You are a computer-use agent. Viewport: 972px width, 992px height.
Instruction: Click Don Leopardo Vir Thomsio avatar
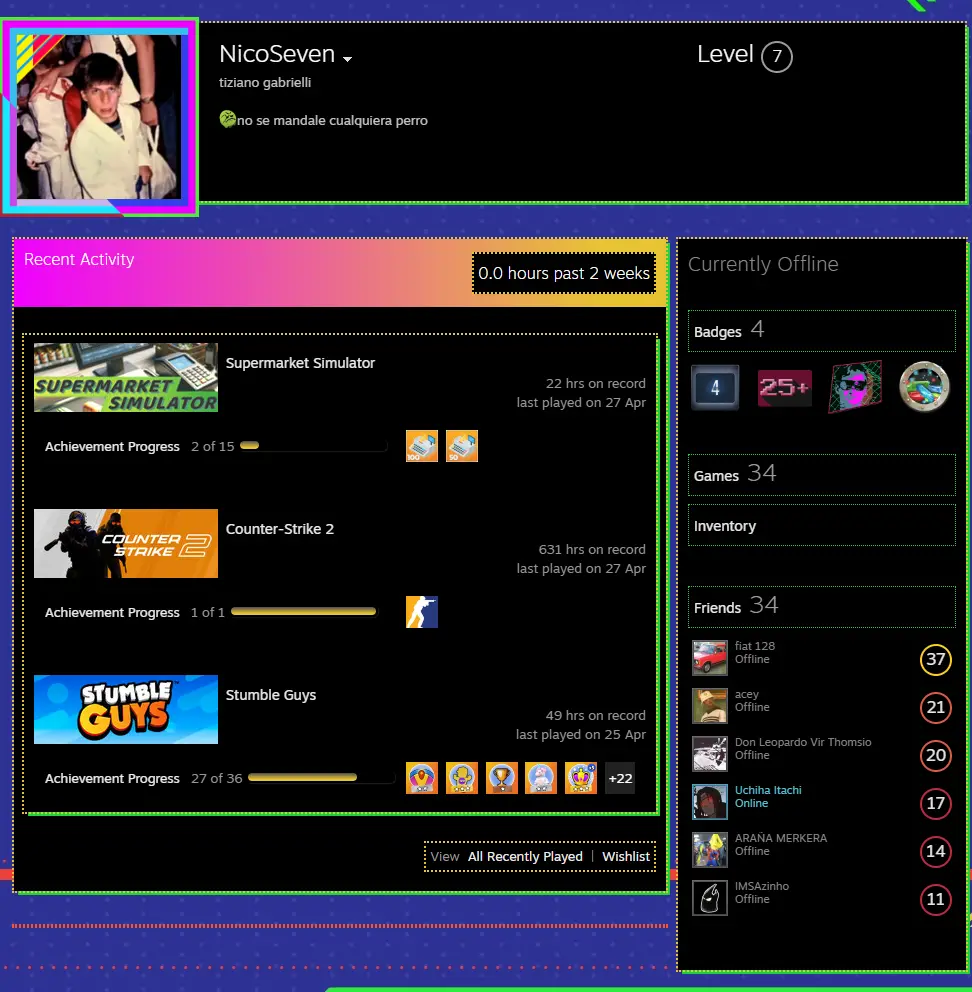coord(710,754)
